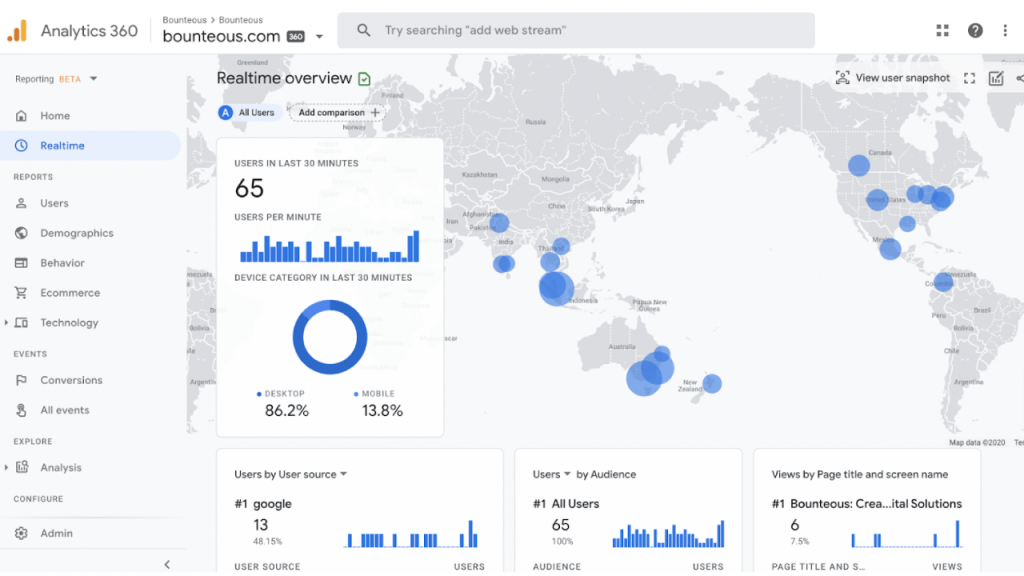The height and width of the screenshot is (576, 1024).
Task: Select the All Users comparison chip
Action: tap(248, 113)
